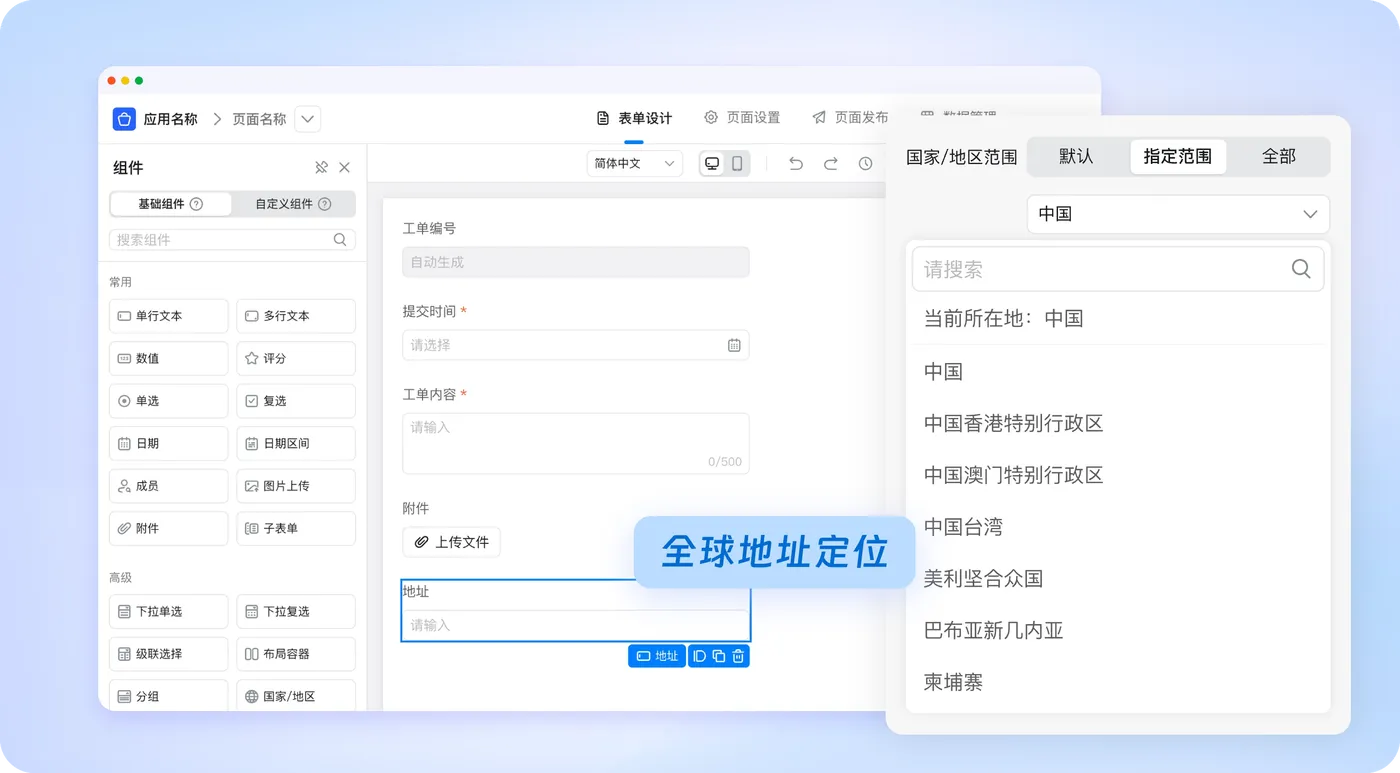Add the 附件 component from the panel
This screenshot has height=773, width=1400.
[x=169, y=528]
